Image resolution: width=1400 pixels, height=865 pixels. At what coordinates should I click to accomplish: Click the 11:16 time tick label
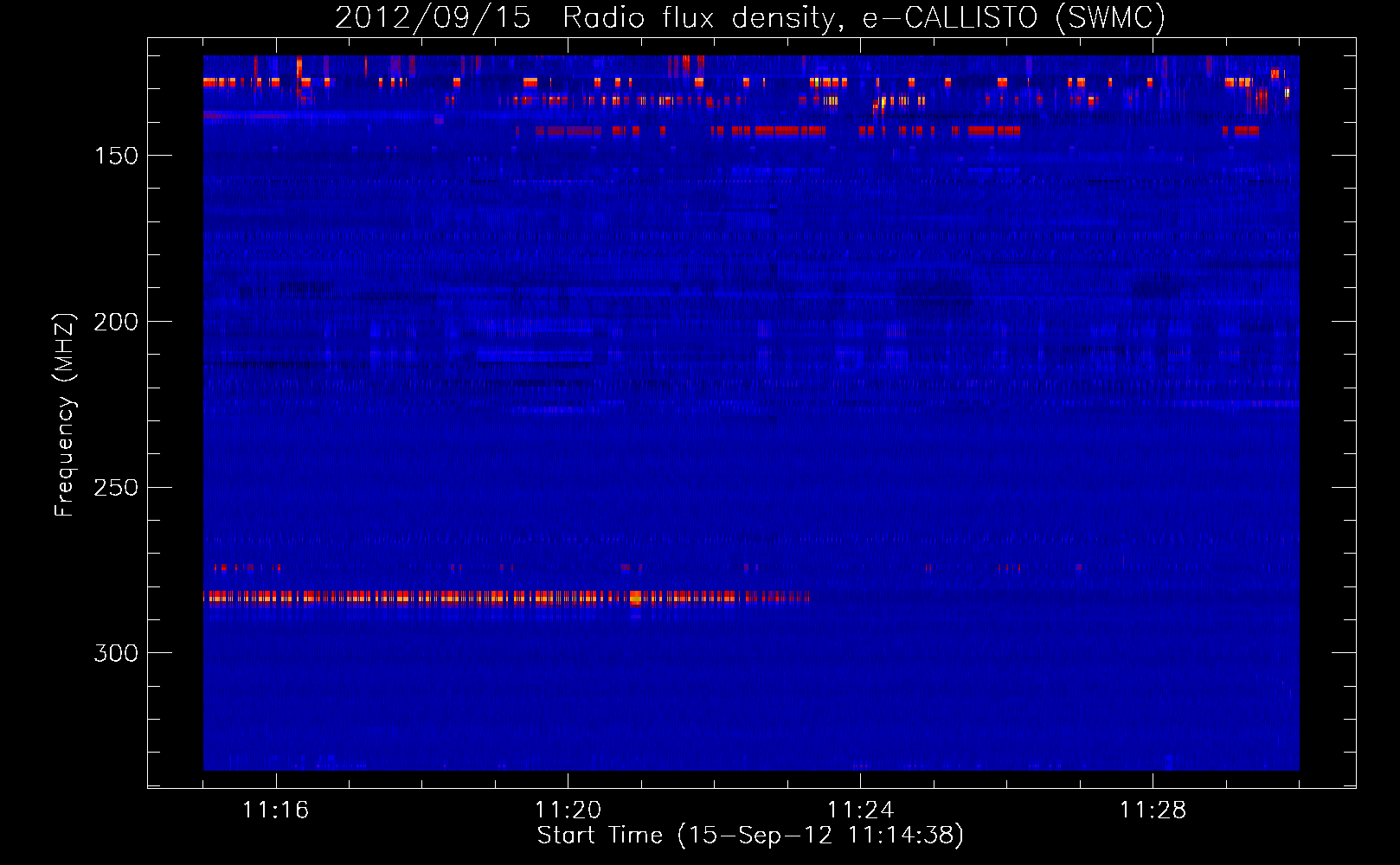pos(276,810)
